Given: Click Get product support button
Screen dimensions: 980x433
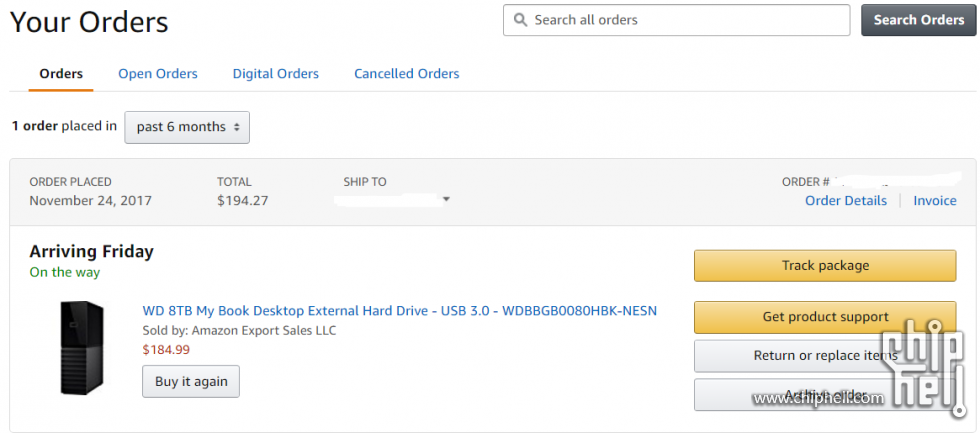Looking at the screenshot, I should 825,317.
